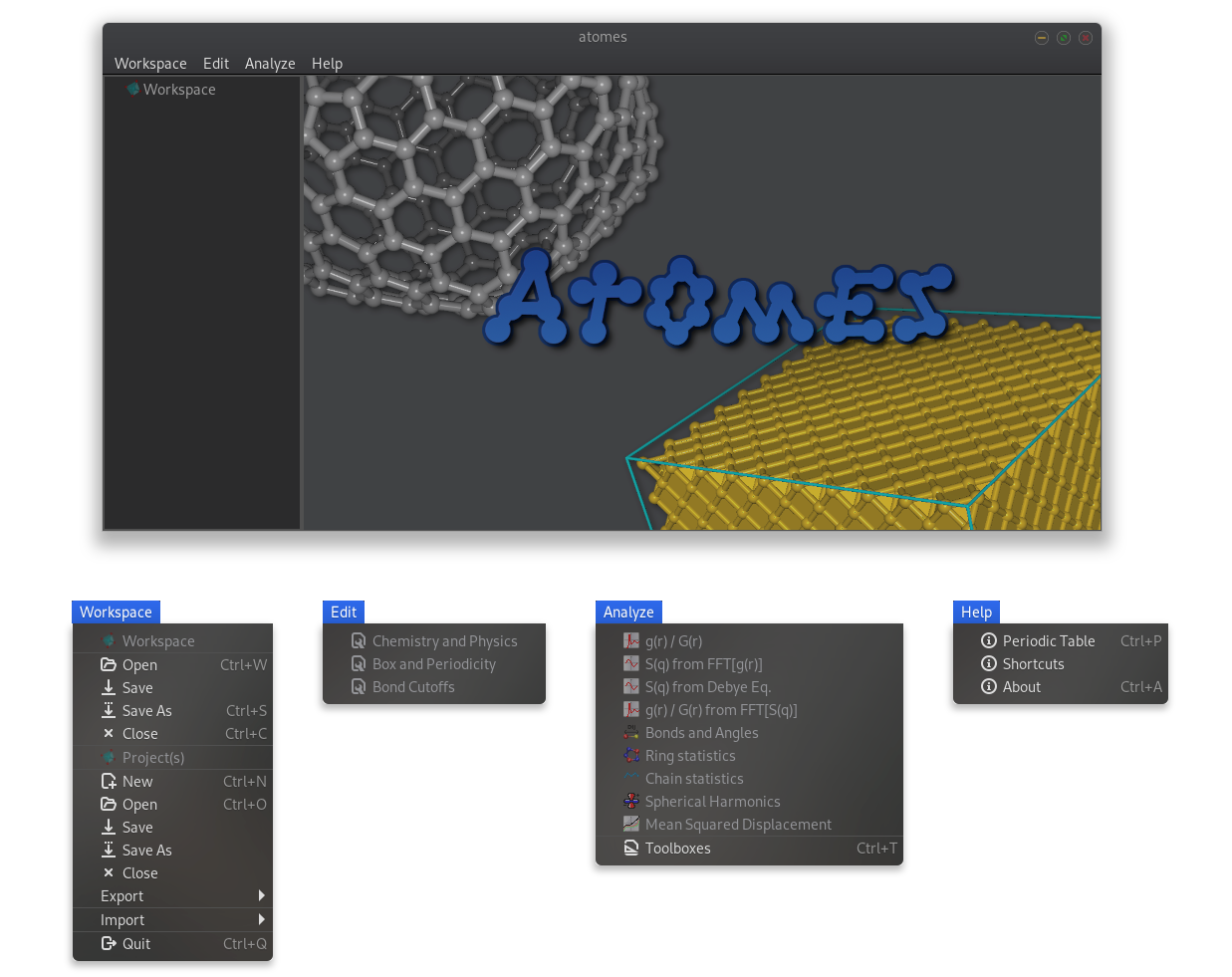Open Box and Periodicity settings
Screen dimensions: 1232x977
pos(433,664)
